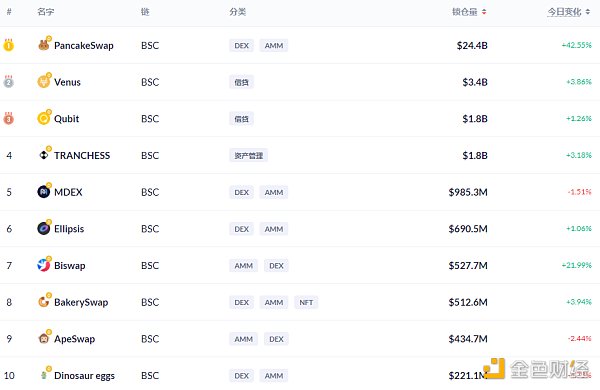This screenshot has width=600, height=390.
Task: Sort by 锁仓量 using its arrow
Action: [484, 12]
